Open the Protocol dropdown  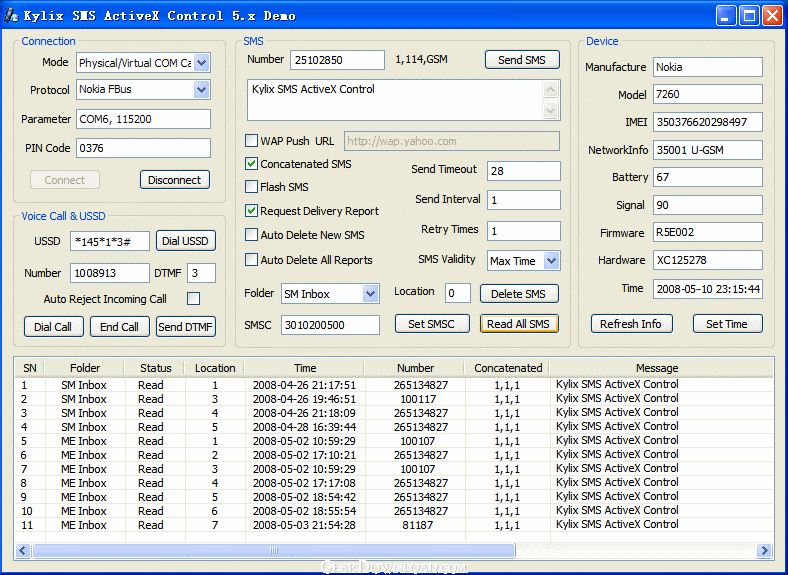(x=202, y=90)
